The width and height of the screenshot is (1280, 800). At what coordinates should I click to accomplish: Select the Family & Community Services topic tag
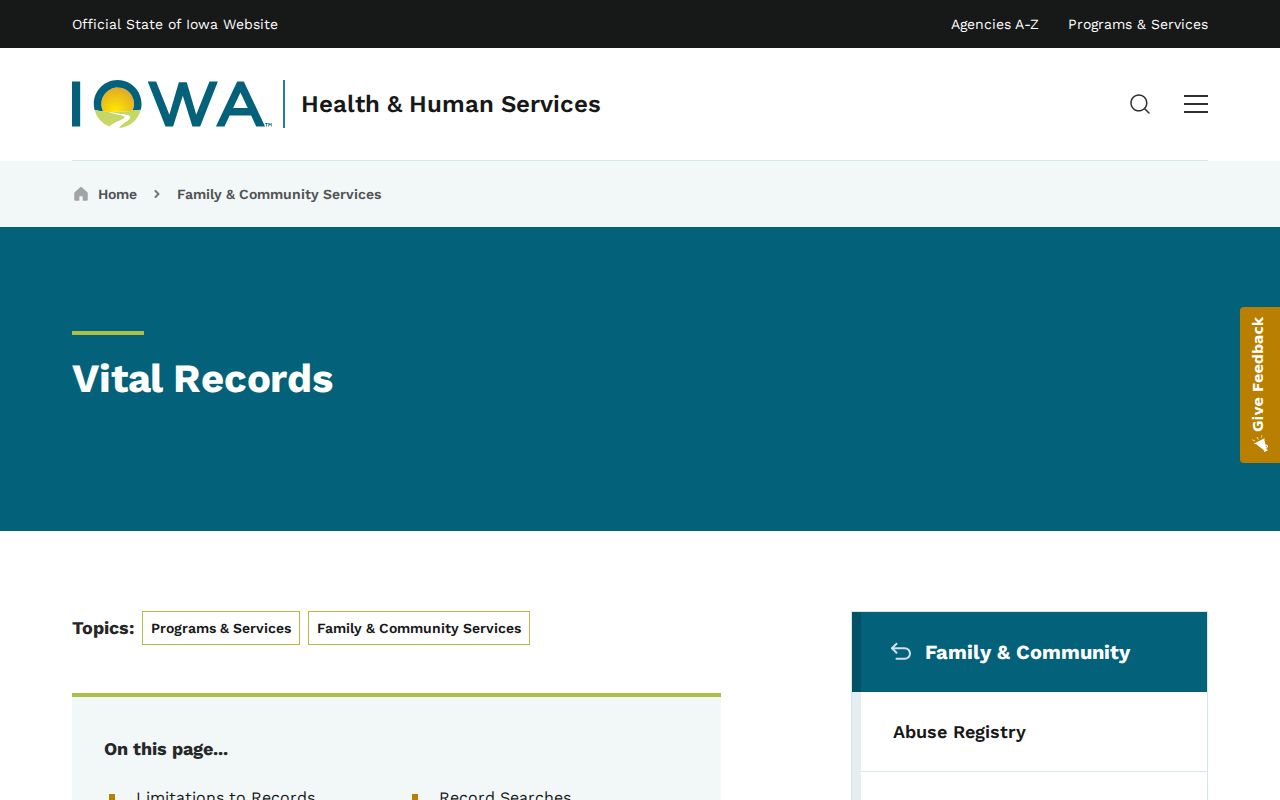[419, 628]
